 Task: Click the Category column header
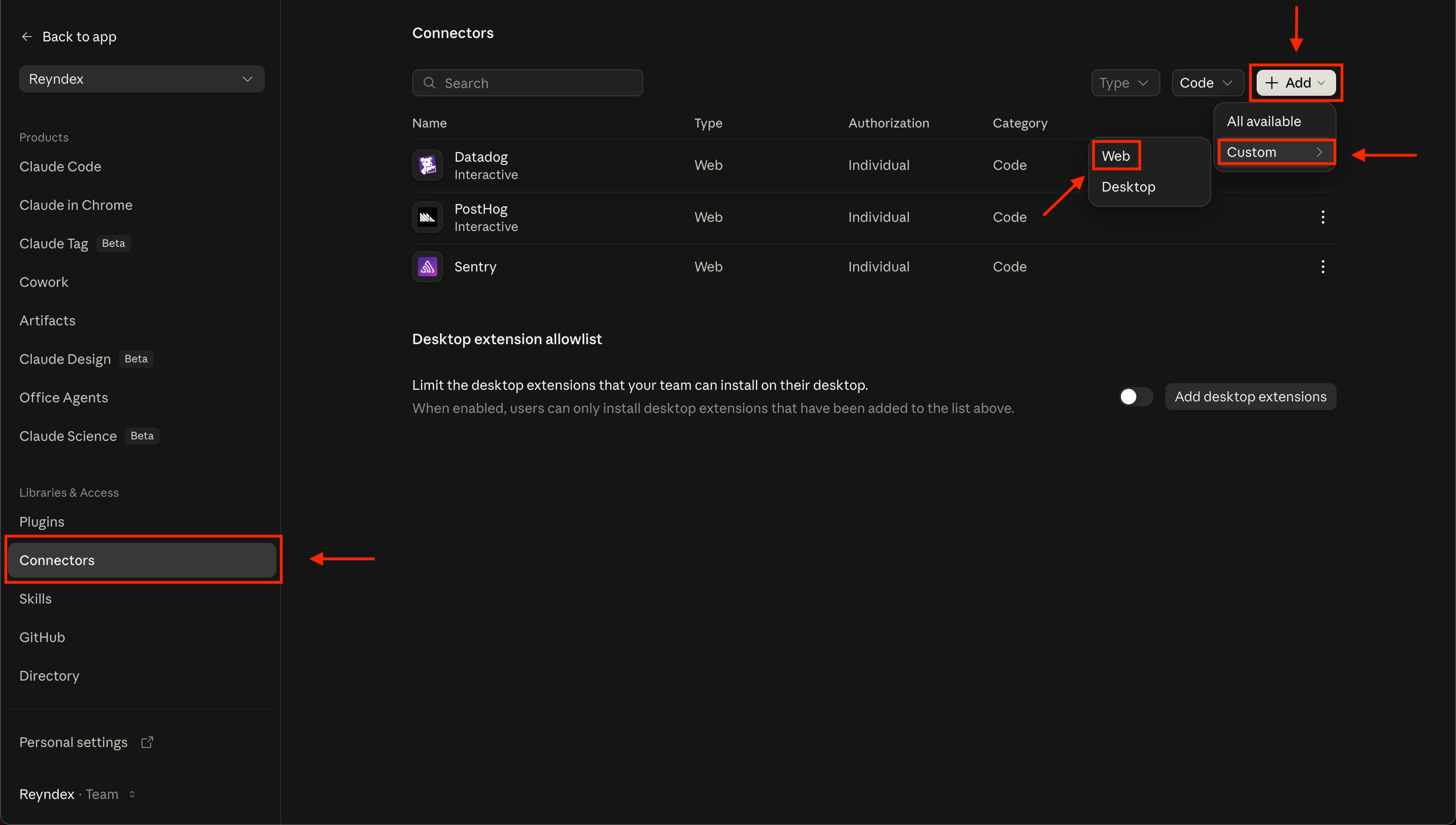[1020, 124]
